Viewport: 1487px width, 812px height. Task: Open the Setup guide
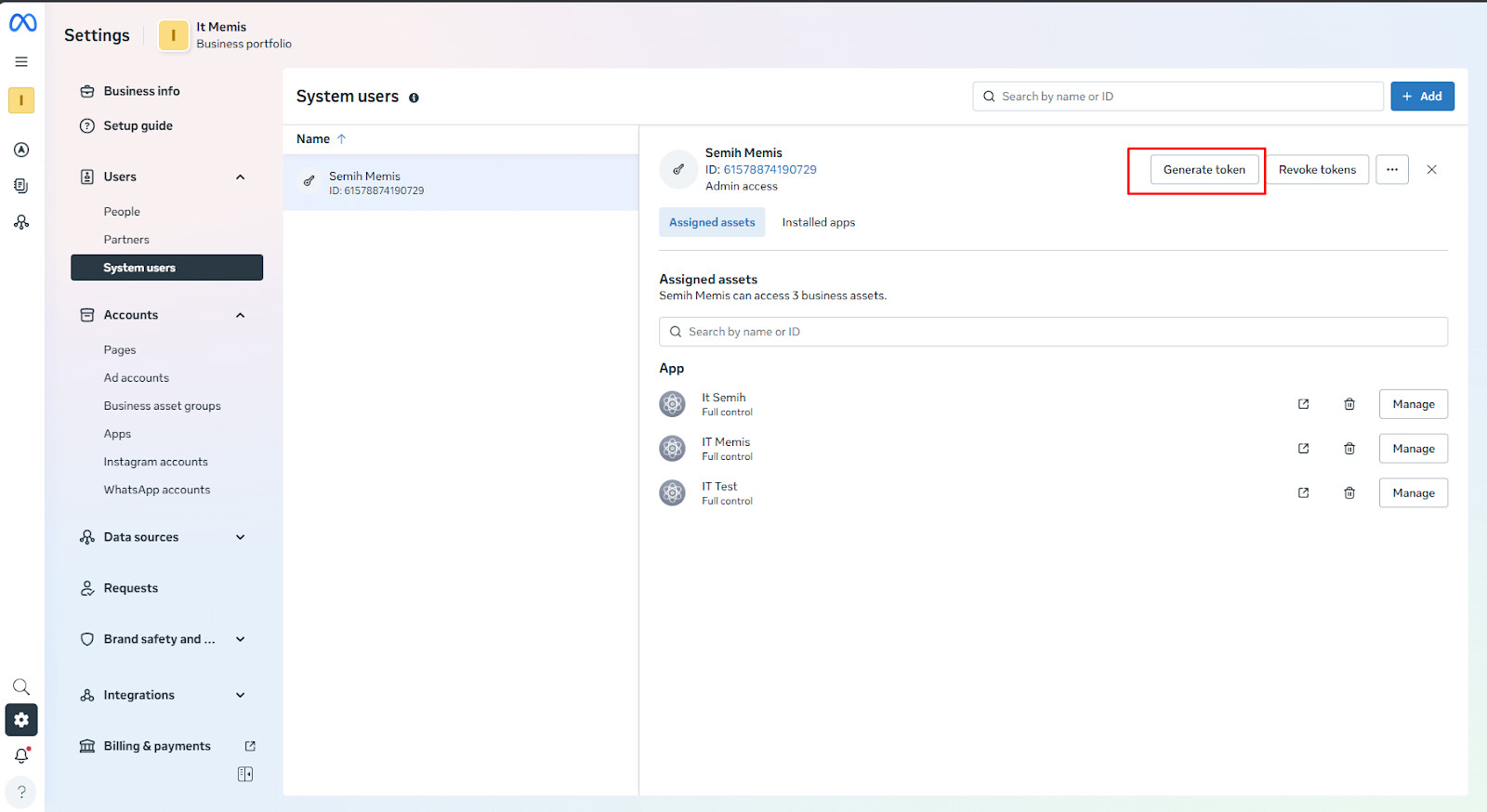138,126
